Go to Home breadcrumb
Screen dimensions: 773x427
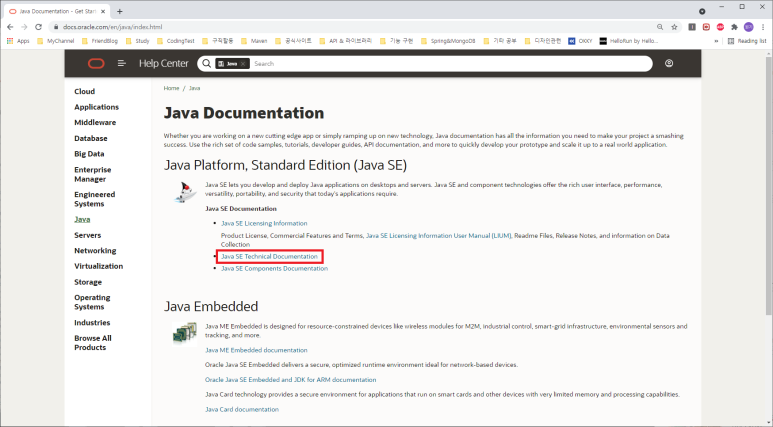171,88
